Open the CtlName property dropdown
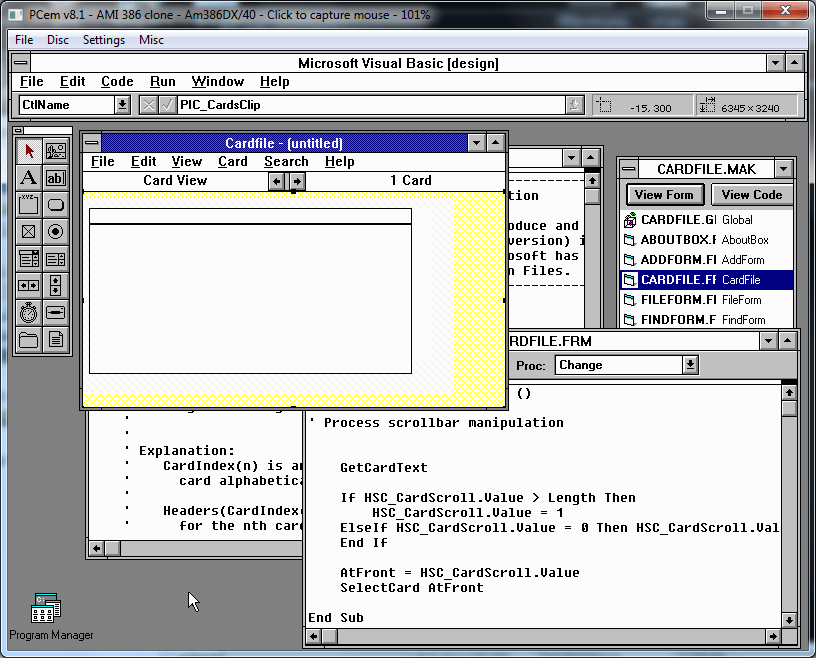This screenshot has height=658, width=816. (x=122, y=105)
